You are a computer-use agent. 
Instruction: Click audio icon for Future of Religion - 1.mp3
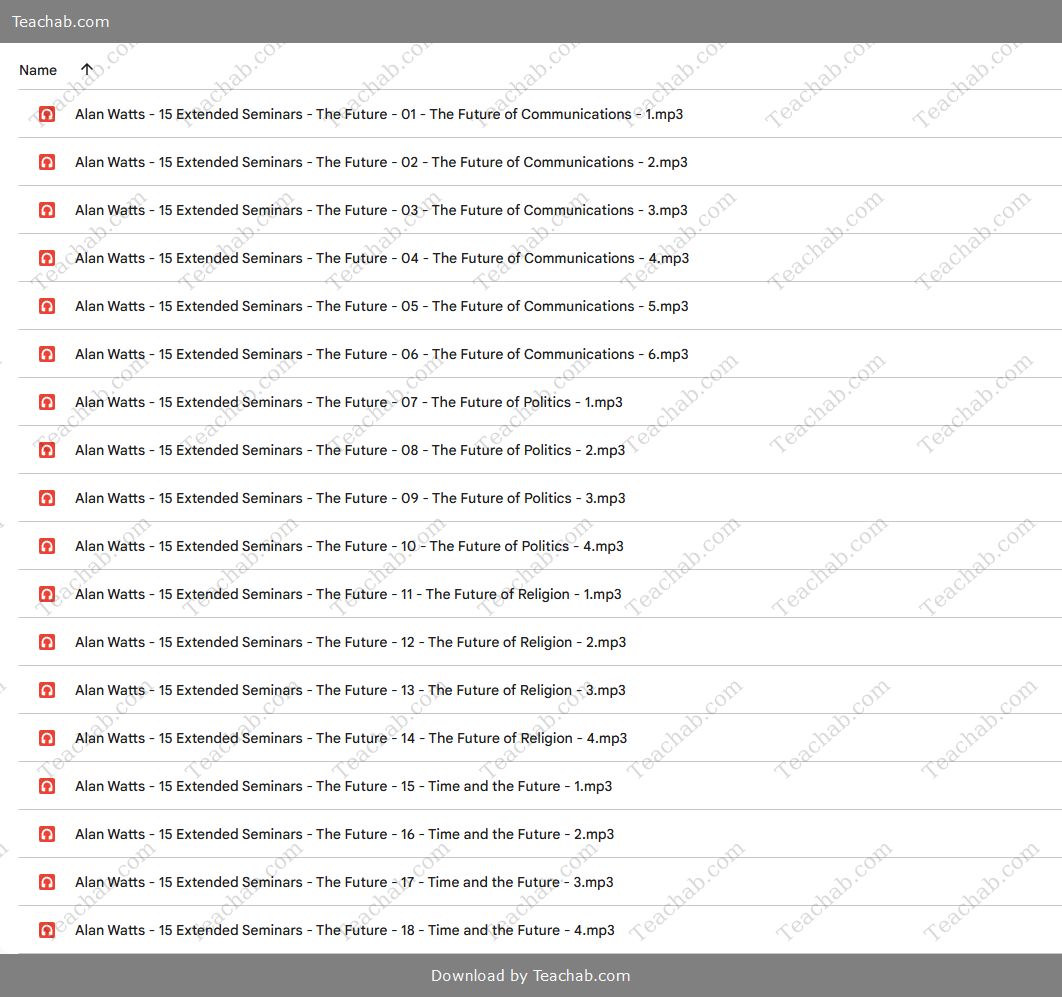coord(47,594)
